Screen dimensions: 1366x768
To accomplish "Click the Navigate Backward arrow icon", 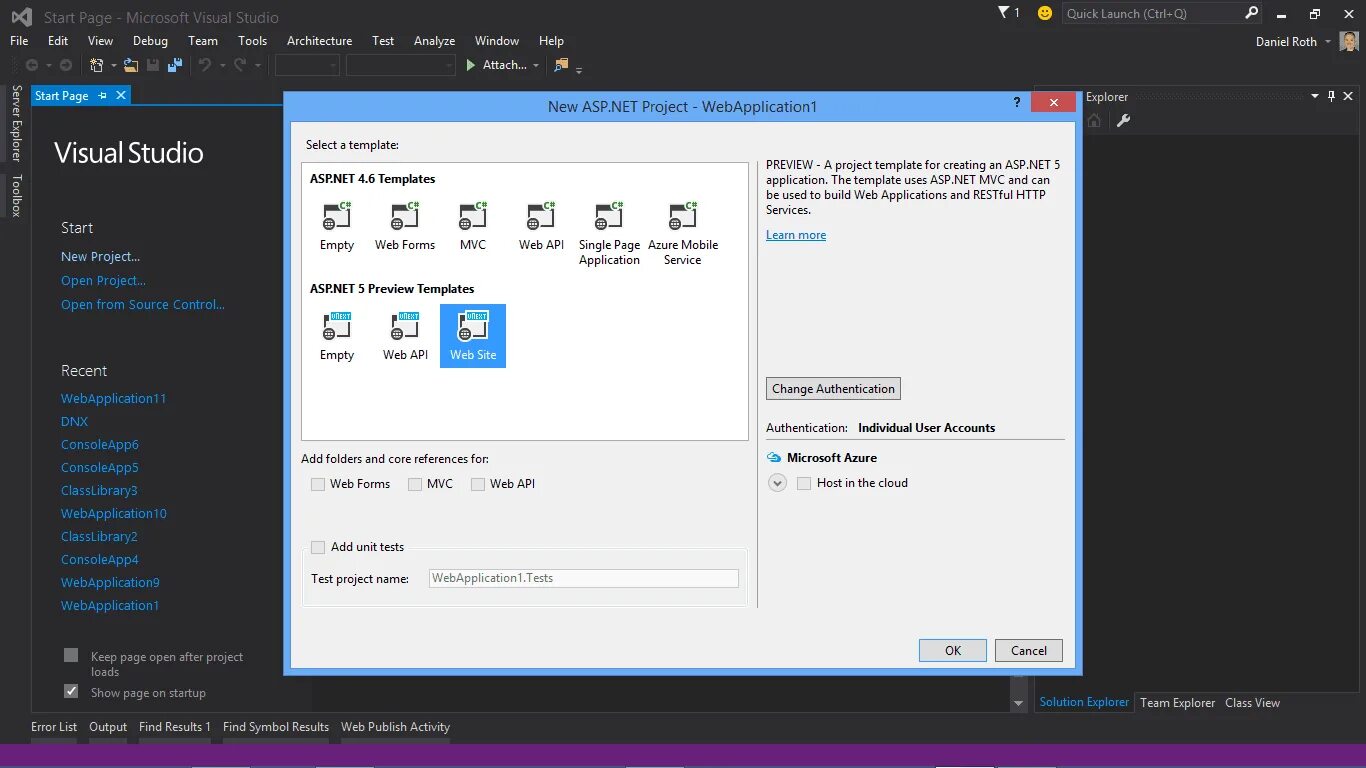I will coord(32,65).
